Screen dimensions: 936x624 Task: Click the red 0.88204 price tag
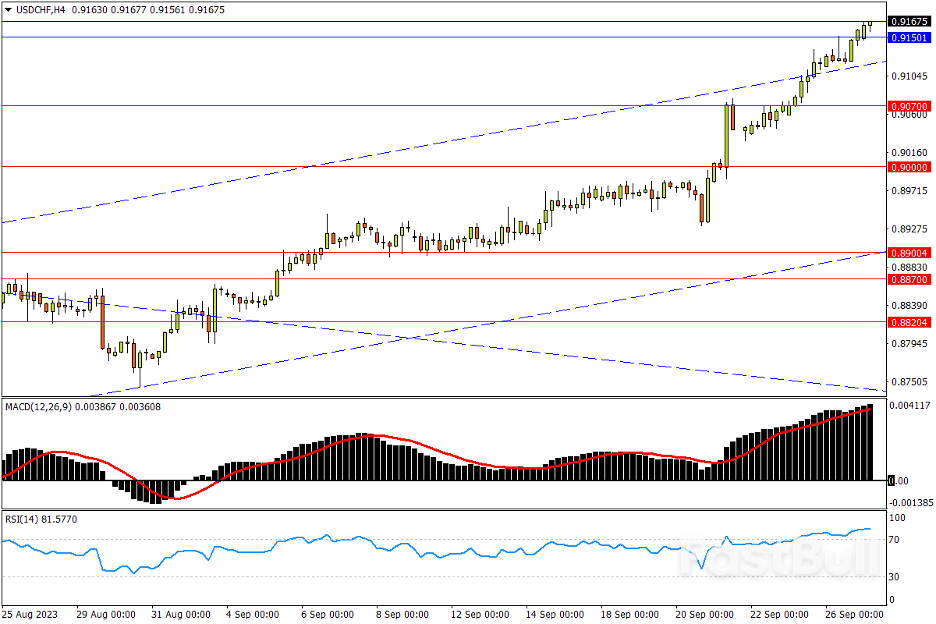(x=908, y=322)
